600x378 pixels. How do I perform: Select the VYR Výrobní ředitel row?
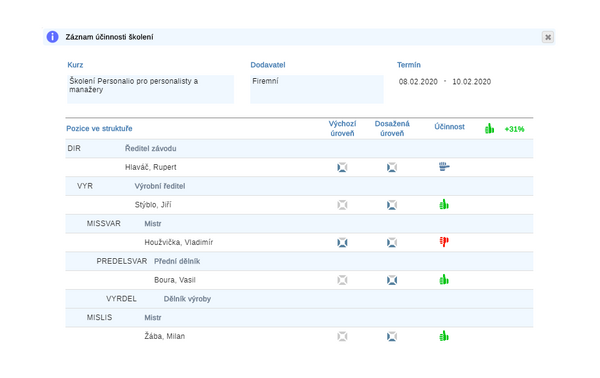299,186
